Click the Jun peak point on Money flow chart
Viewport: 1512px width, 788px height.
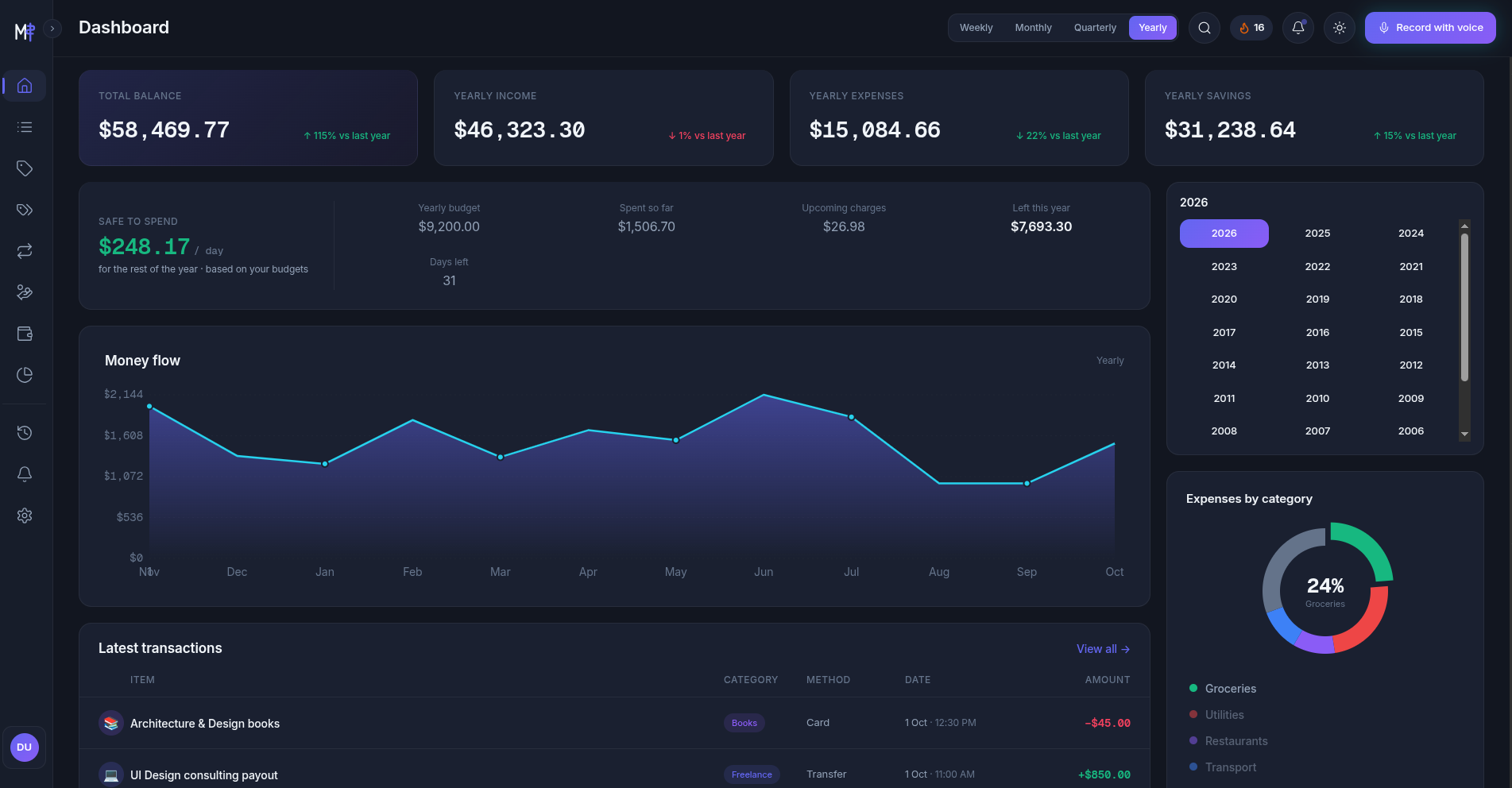pyautogui.click(x=764, y=395)
